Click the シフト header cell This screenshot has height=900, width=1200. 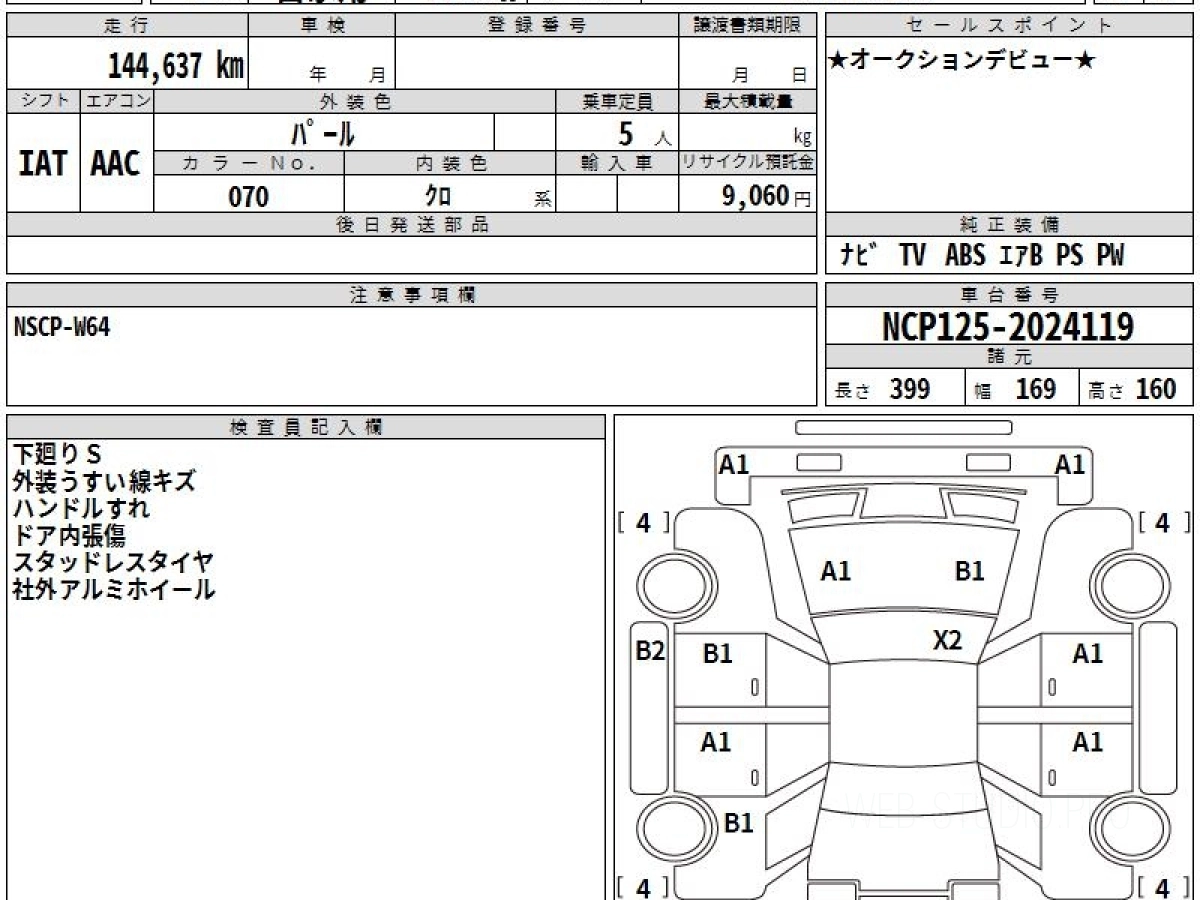pos(43,101)
